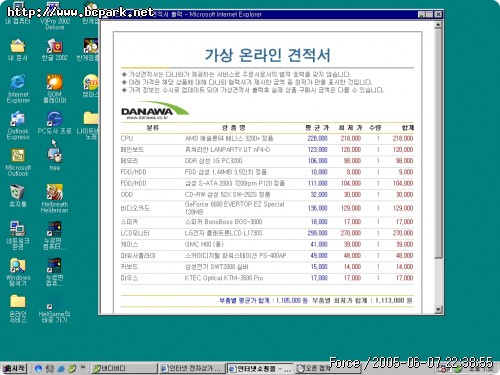This screenshot has width=500, height=375.
Task: Click the scrollbar down arrow in the browser
Action: pos(439,310)
